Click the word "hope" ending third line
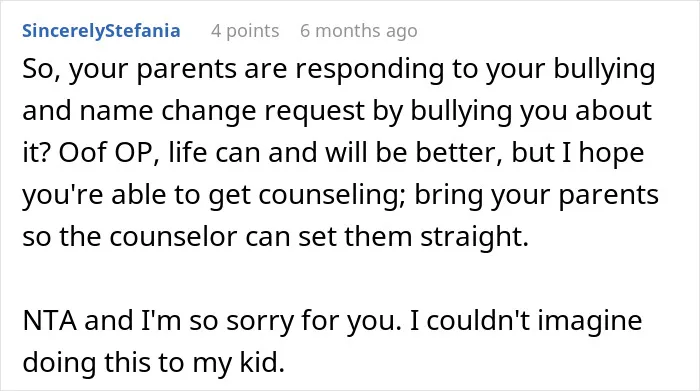Image resolution: width=700 pixels, height=391 pixels. (x=612, y=154)
